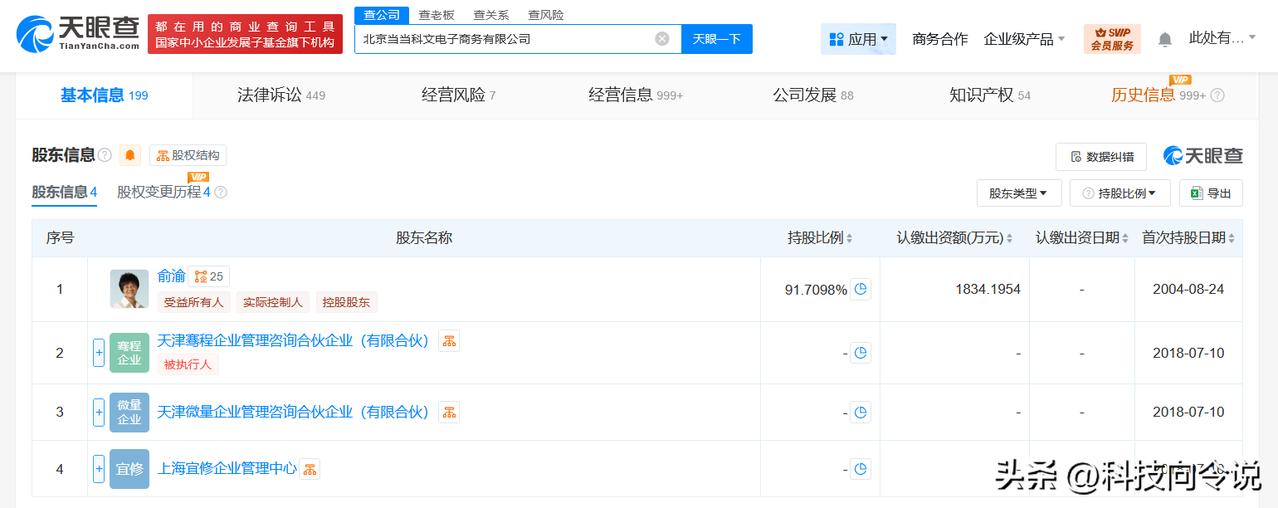Sort by 持股比例 column arrows

(851, 238)
